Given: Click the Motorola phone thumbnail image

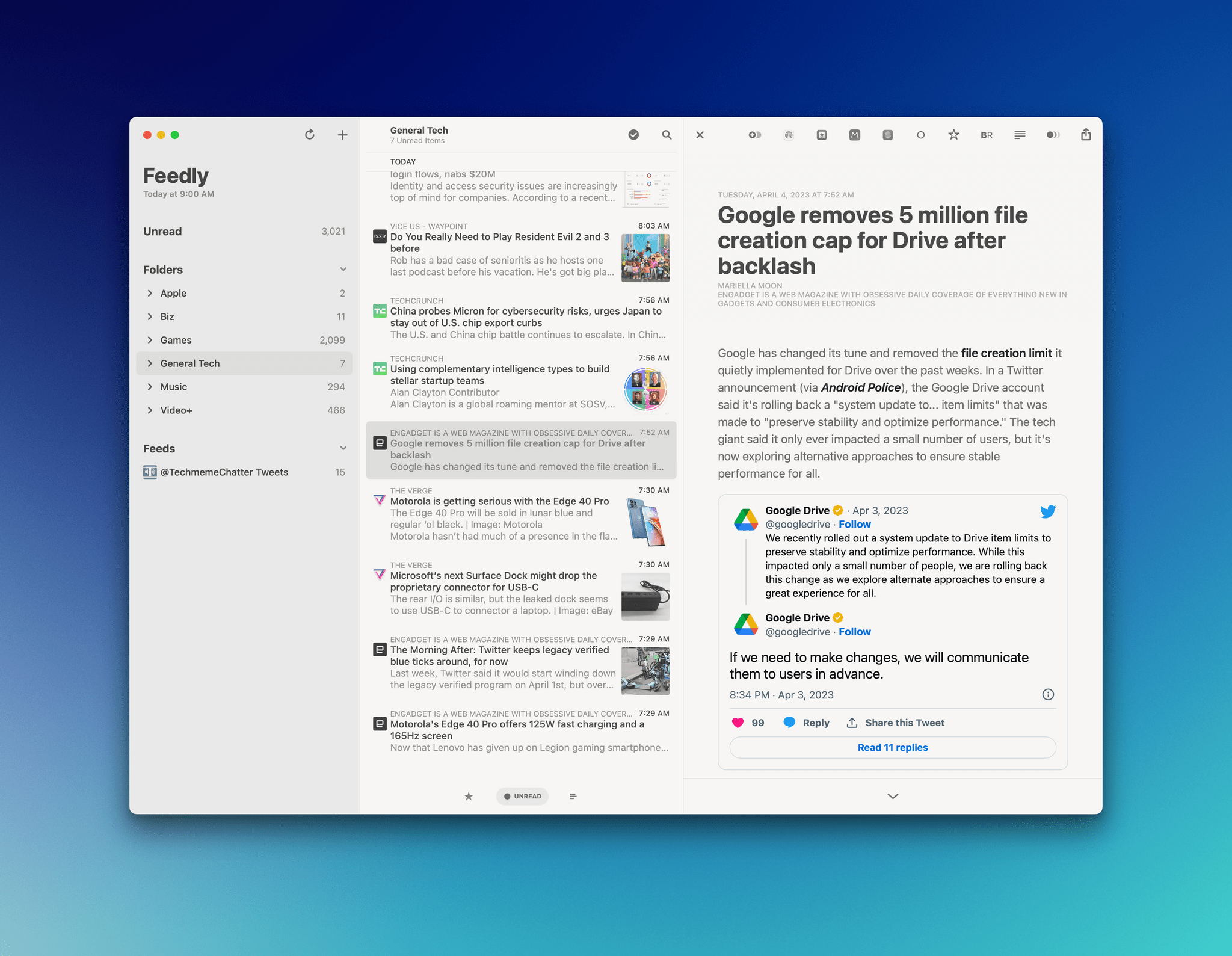Looking at the screenshot, I should (x=645, y=522).
